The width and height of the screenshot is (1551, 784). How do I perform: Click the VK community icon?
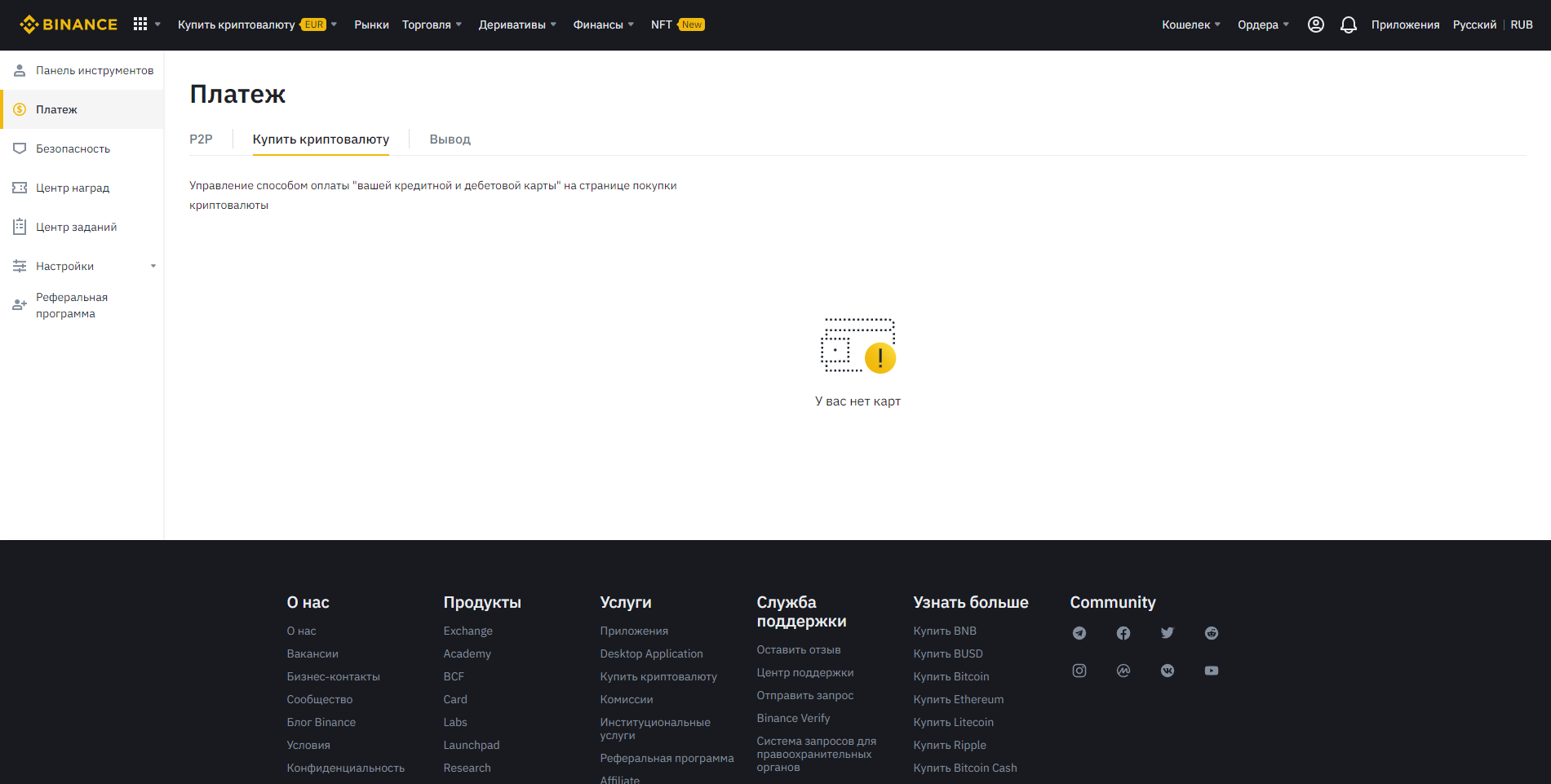tap(1168, 671)
